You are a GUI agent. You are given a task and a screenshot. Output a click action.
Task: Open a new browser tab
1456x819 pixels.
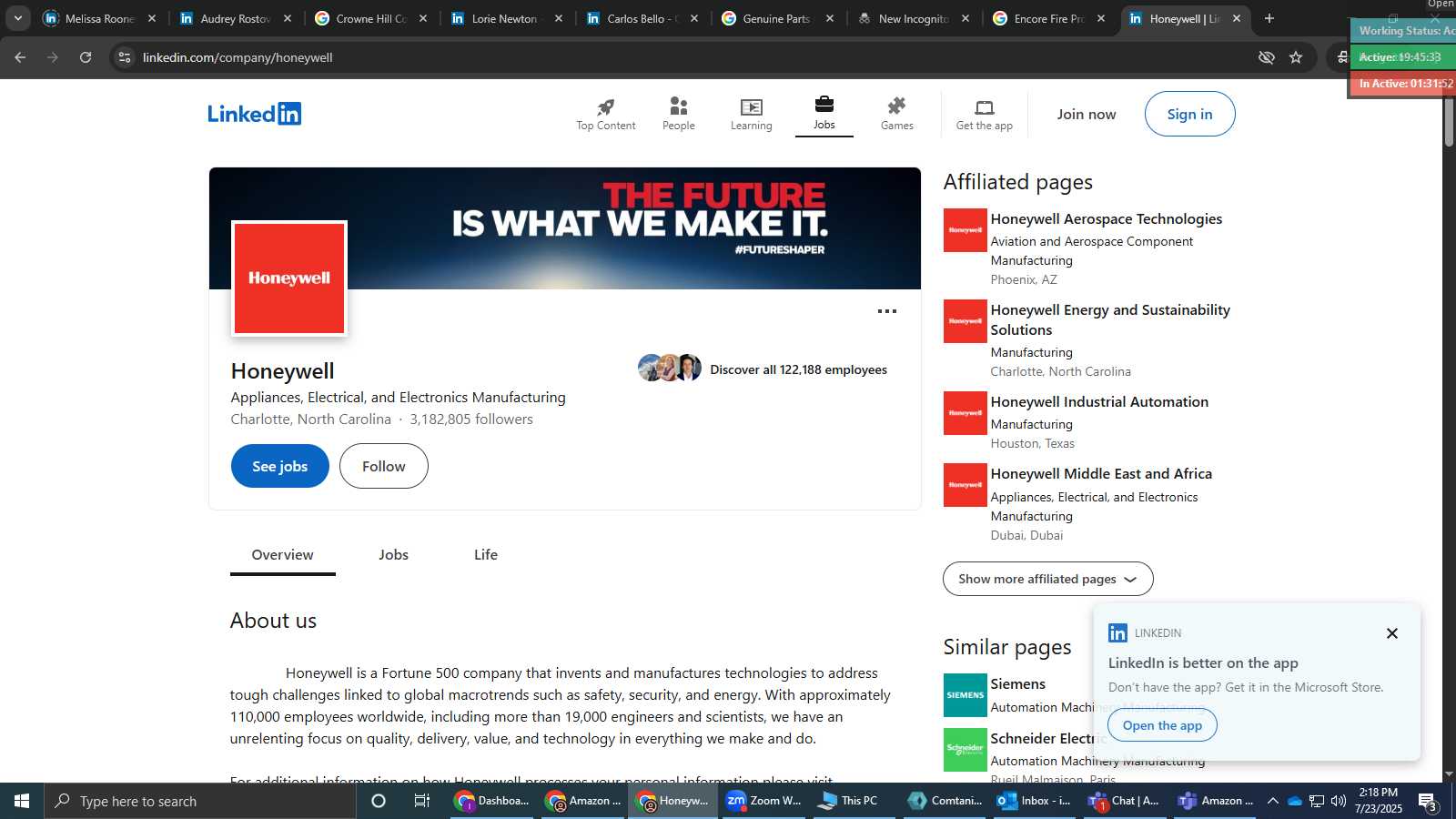[1269, 18]
